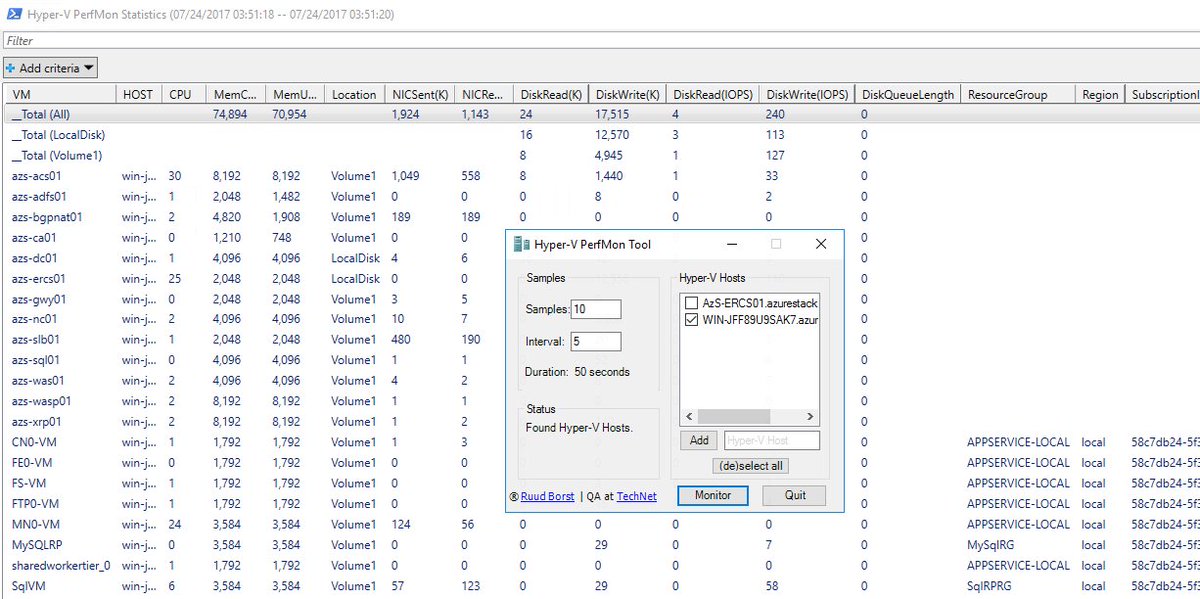This screenshot has height=599, width=1200.
Task: Select the azs-gwy01 VM row
Action: 600,298
